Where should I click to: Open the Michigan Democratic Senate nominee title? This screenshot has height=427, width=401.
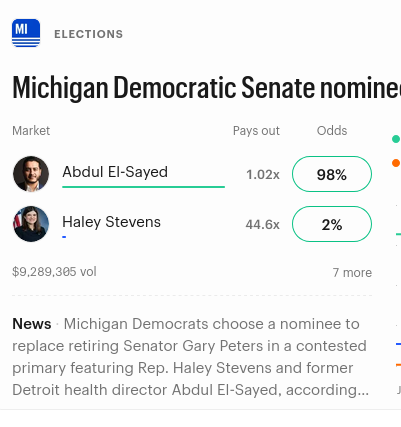206,88
